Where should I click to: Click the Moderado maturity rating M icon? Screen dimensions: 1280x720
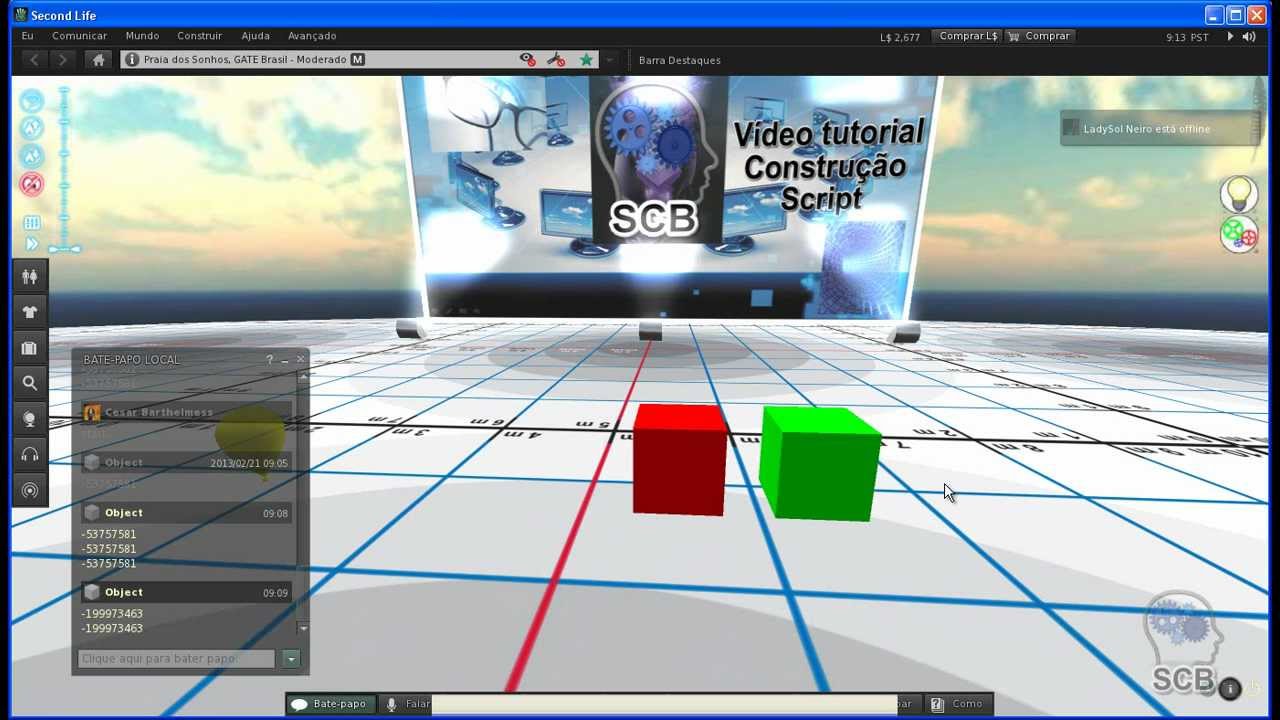pos(357,60)
